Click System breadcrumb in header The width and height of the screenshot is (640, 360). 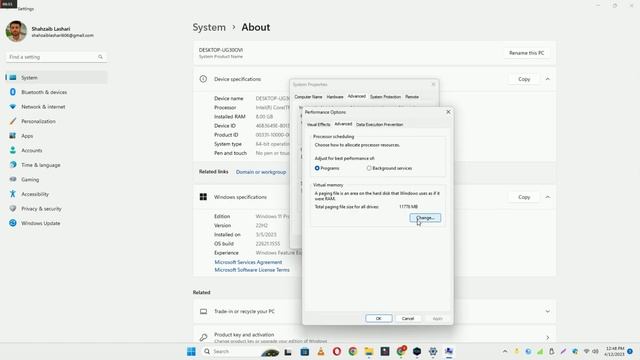[209, 27]
